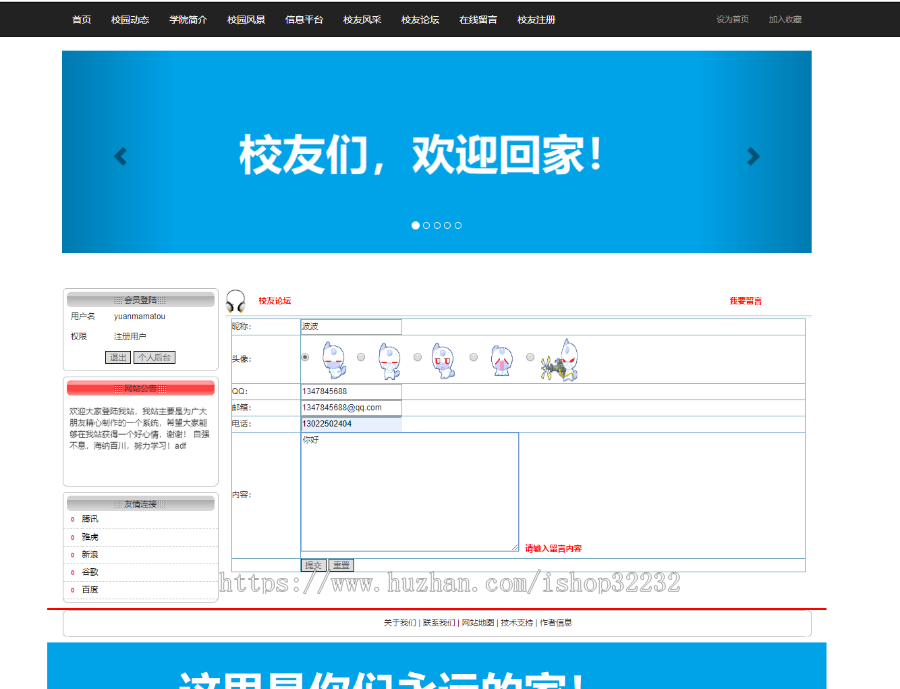
Task: Open the 信息平台 menu item
Action: pyautogui.click(x=304, y=19)
